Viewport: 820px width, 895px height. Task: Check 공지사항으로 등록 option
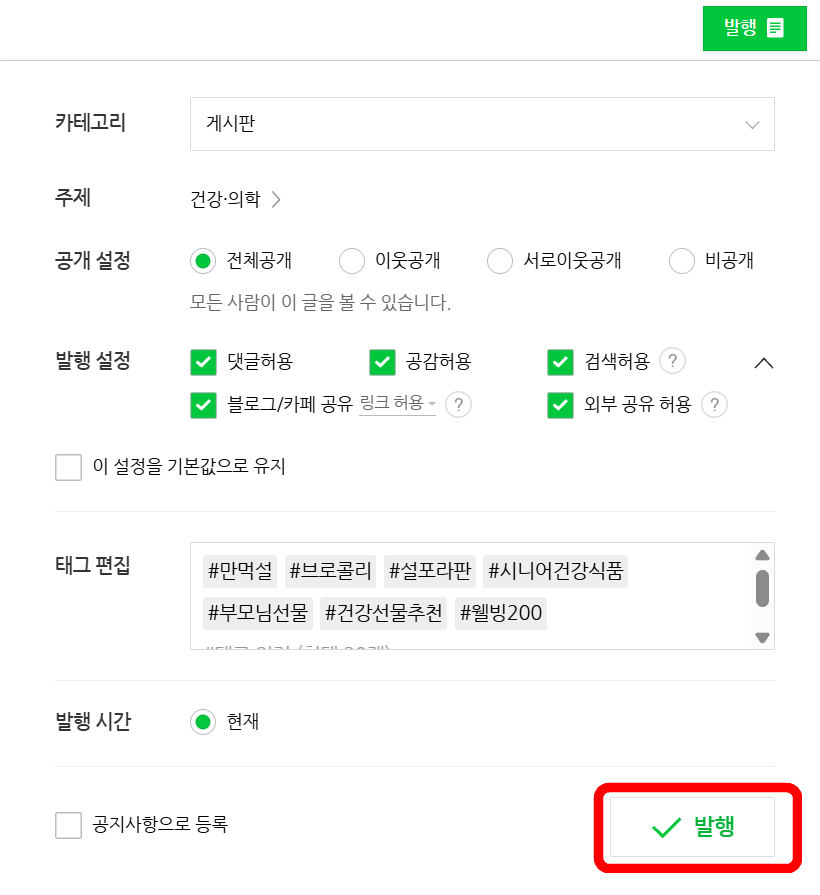[x=69, y=825]
